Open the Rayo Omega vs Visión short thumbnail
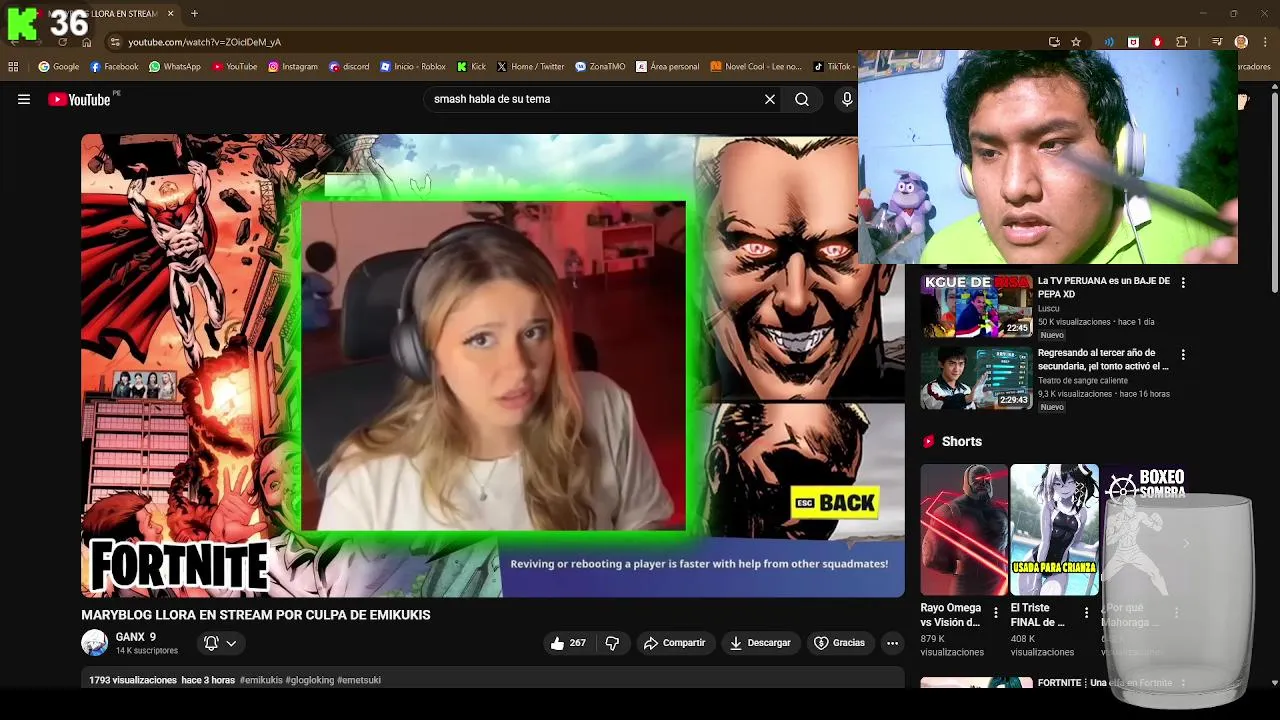Screen dimensions: 1280x720 coord(964,530)
